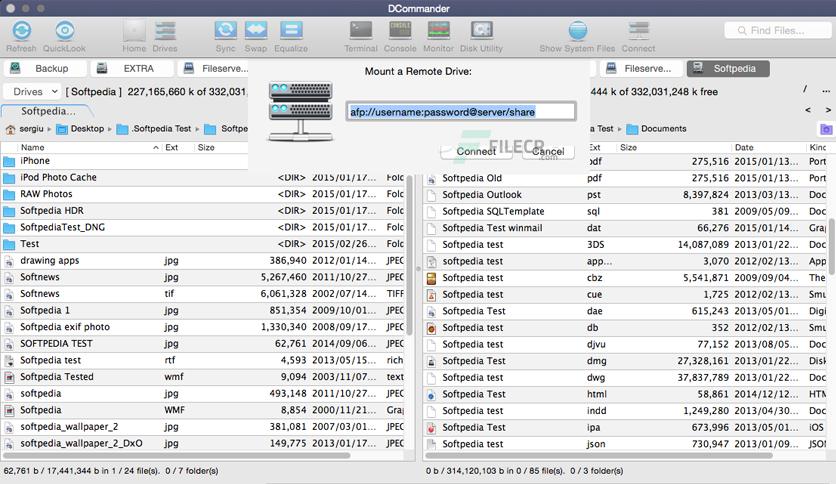Select Softpedia SQLTemplate sql file

coord(625,211)
